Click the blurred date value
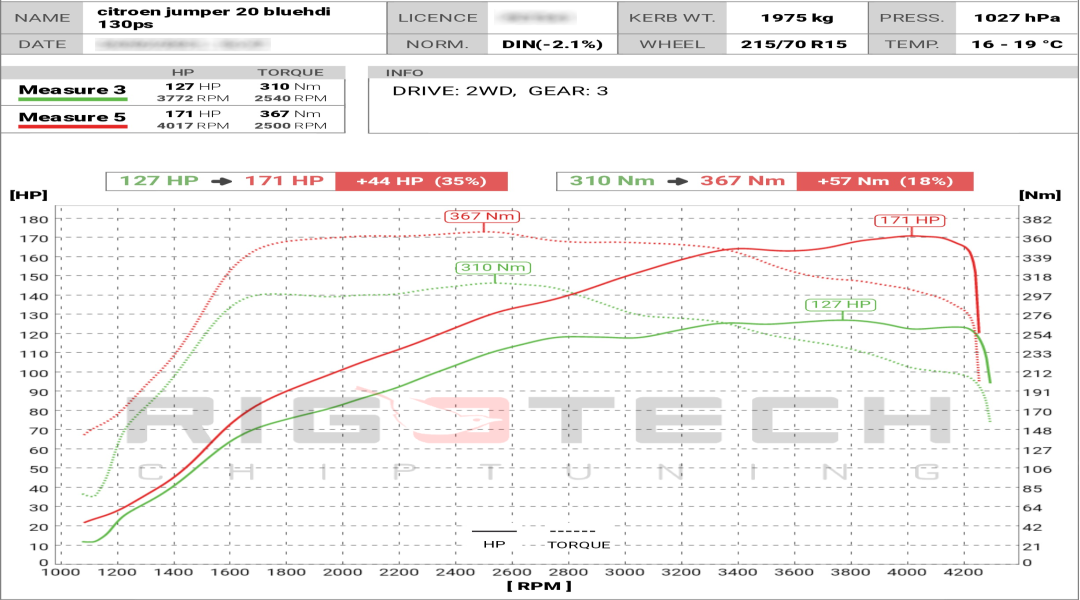Viewport: 1080px width, 600px height. pos(183,44)
